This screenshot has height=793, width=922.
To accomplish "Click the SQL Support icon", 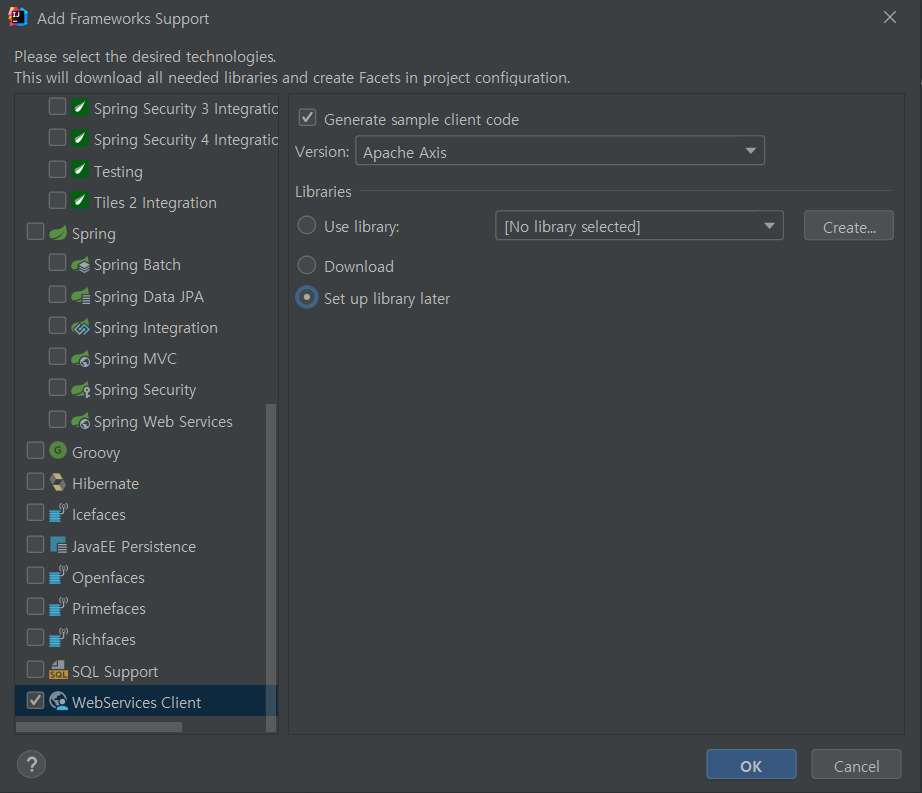I will pyautogui.click(x=58, y=670).
